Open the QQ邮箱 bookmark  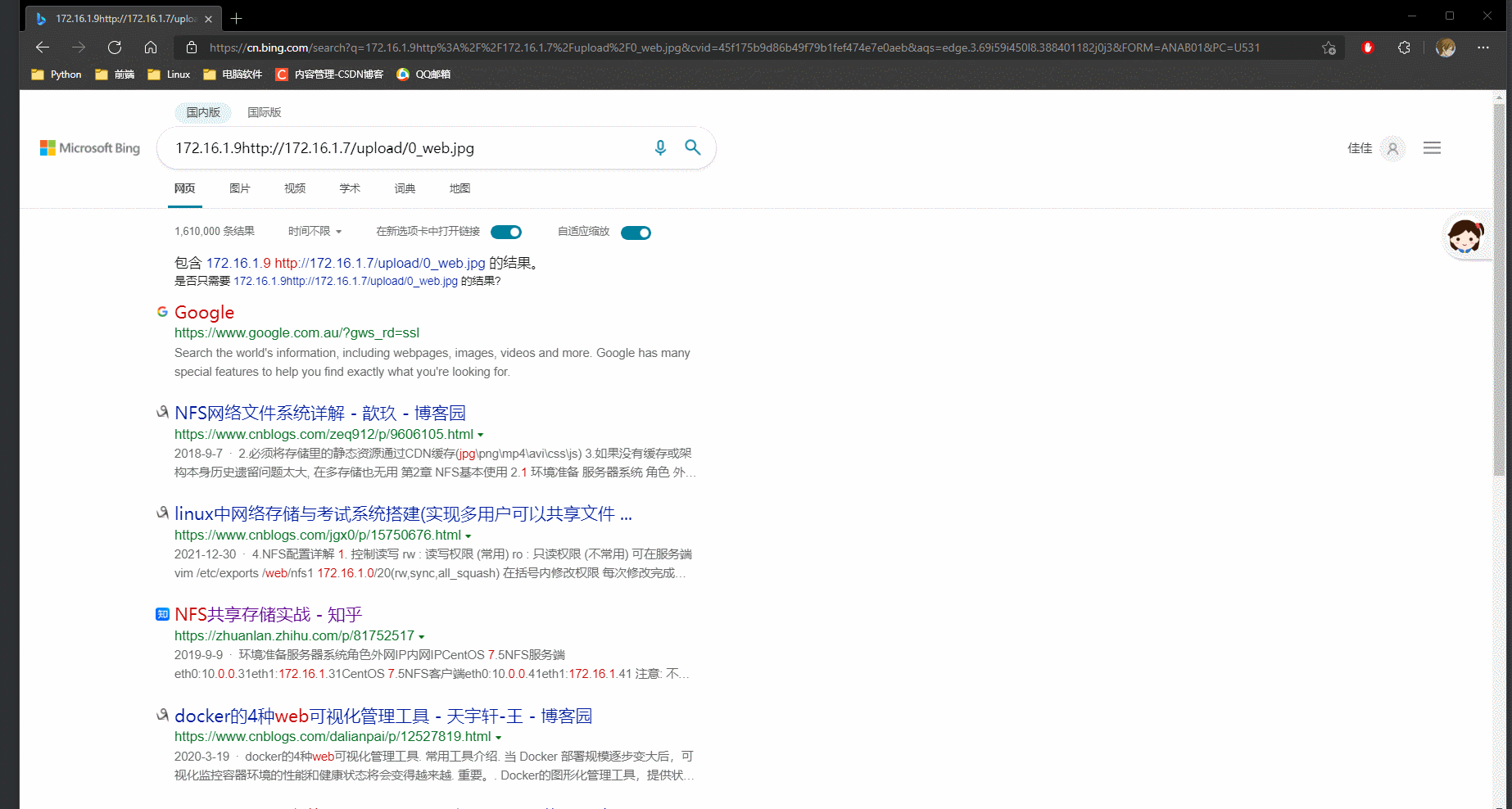click(423, 75)
